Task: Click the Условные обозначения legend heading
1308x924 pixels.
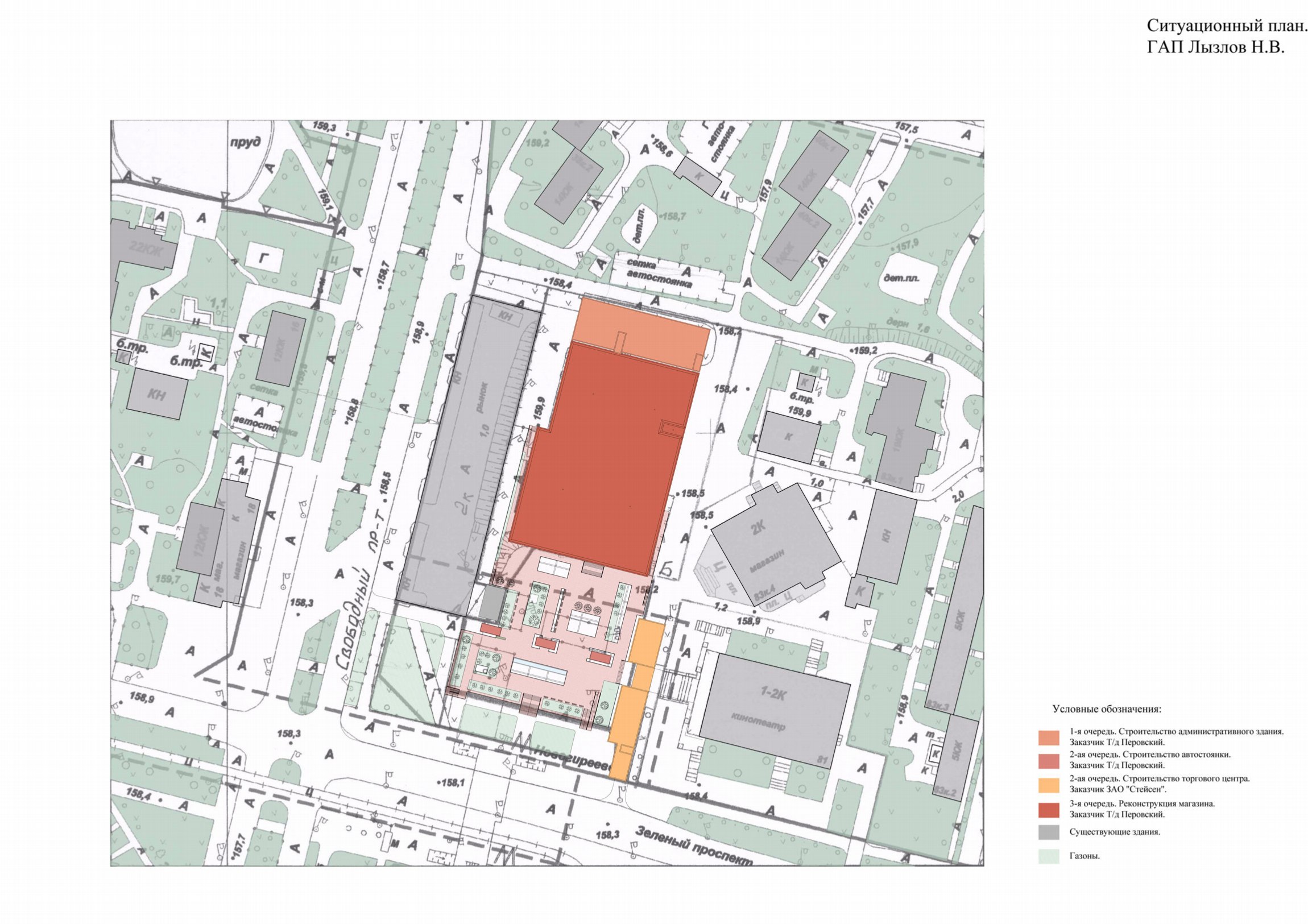Action: [x=1106, y=709]
